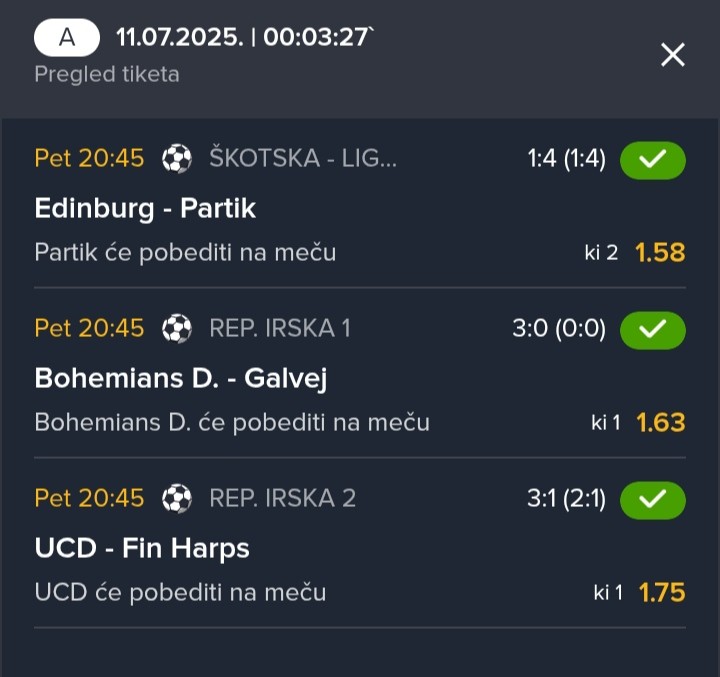Tap the soccer ball icon for Škotska league
This screenshot has width=720, height=677.
coord(177,158)
